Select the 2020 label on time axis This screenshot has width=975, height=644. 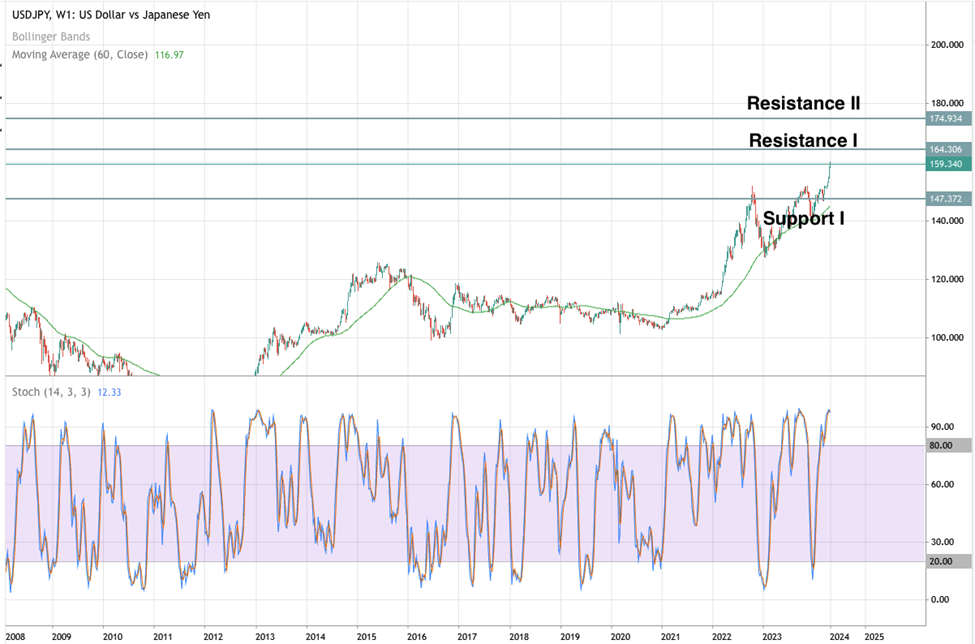620,635
